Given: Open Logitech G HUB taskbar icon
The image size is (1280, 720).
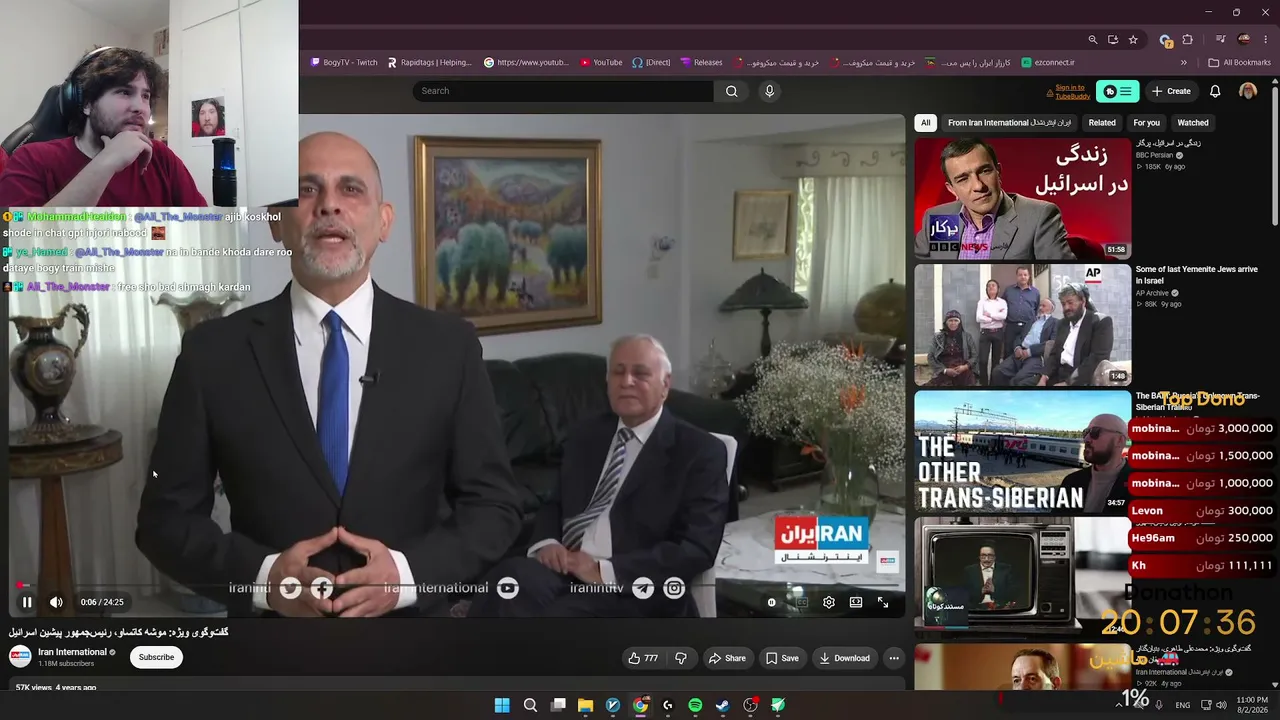Looking at the screenshot, I should [x=668, y=705].
